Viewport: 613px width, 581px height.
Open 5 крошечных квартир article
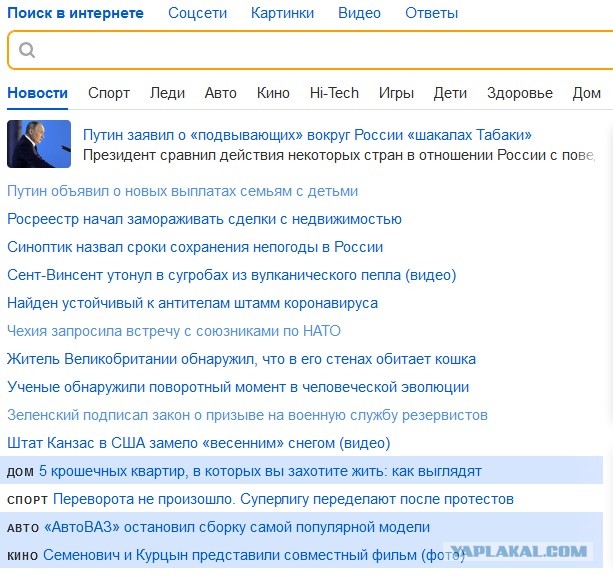tap(260, 471)
